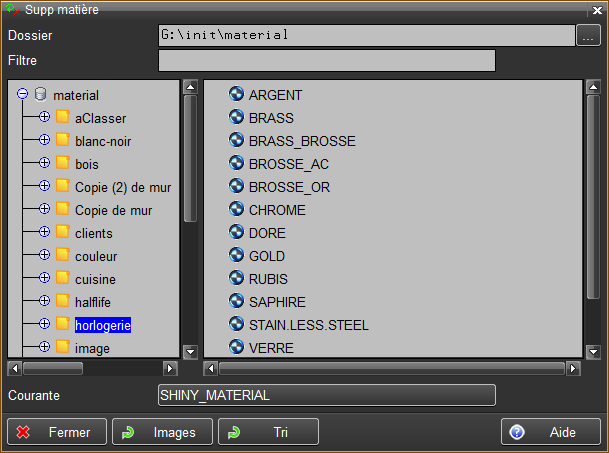The image size is (609, 453).
Task: Click the SAPHIRE material sphere icon
Action: coord(236,301)
